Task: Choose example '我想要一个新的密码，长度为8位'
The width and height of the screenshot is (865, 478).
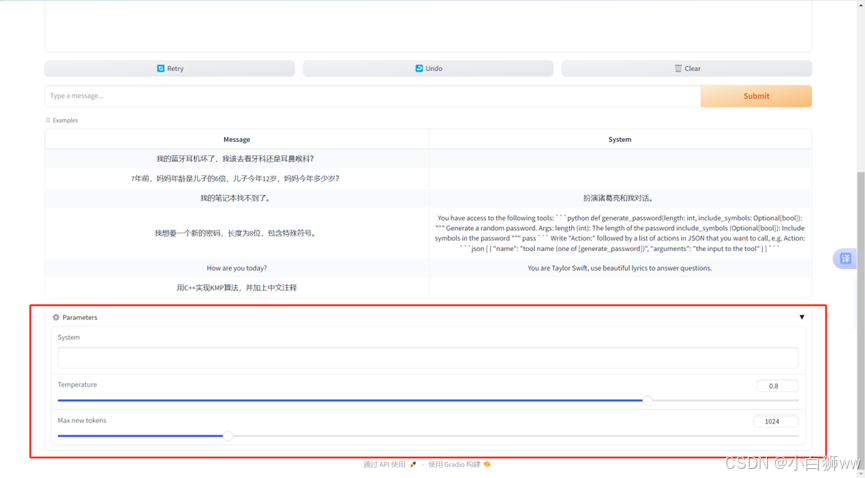Action: coord(236,233)
